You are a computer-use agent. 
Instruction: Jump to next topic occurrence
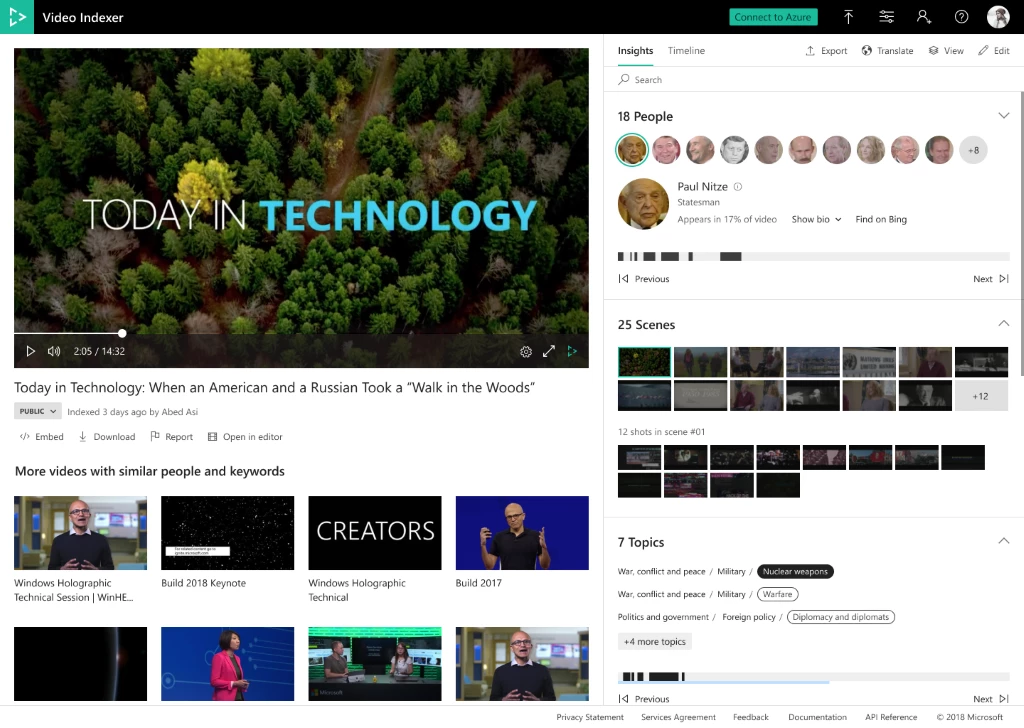pos(991,699)
